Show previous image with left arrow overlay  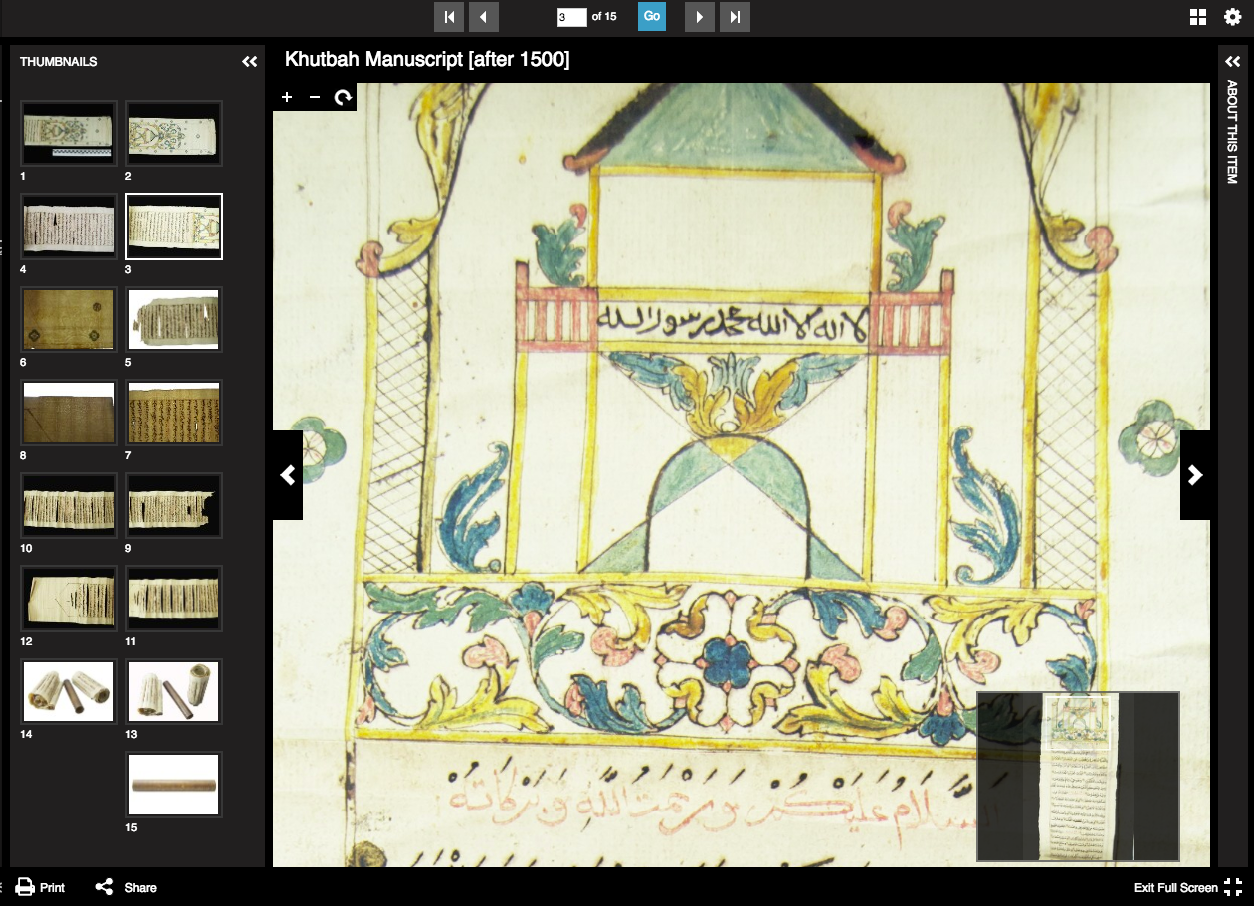(288, 475)
